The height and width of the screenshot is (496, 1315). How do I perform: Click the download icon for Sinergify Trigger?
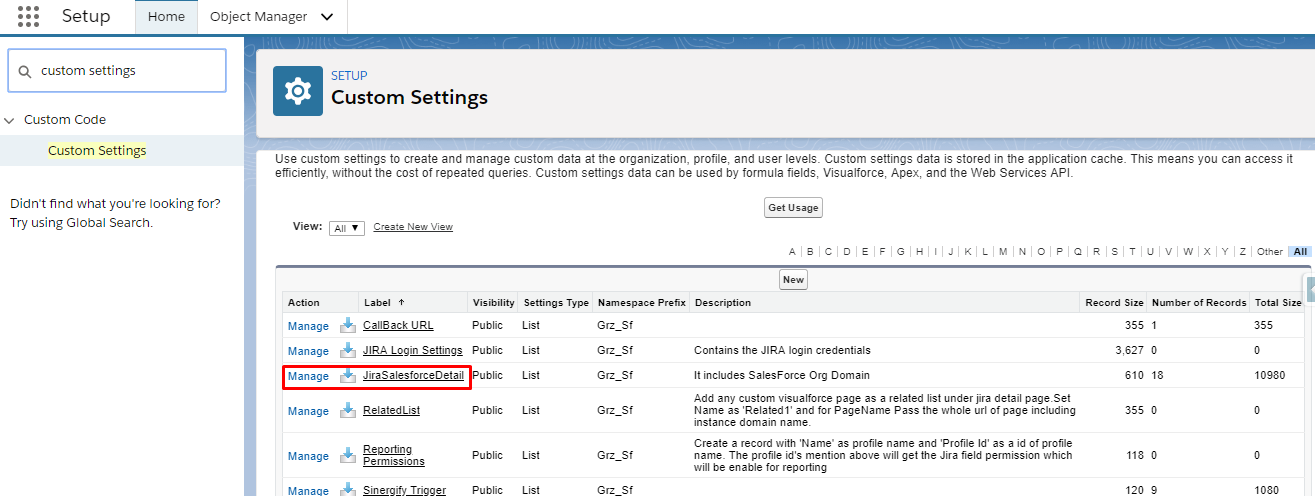click(x=348, y=490)
